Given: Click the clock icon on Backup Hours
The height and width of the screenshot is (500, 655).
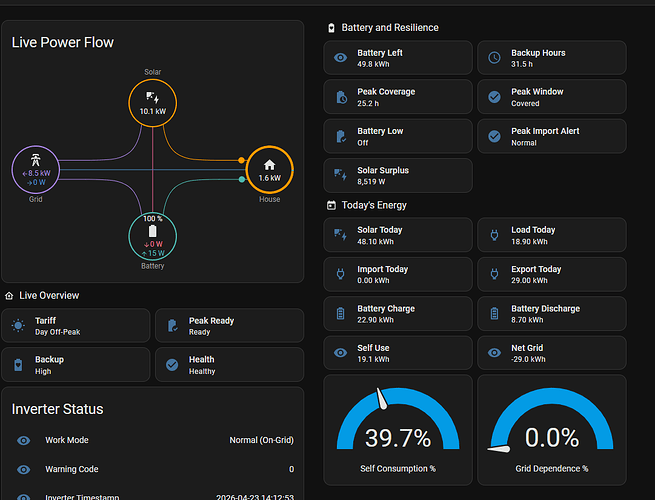Looking at the screenshot, I should (494, 58).
